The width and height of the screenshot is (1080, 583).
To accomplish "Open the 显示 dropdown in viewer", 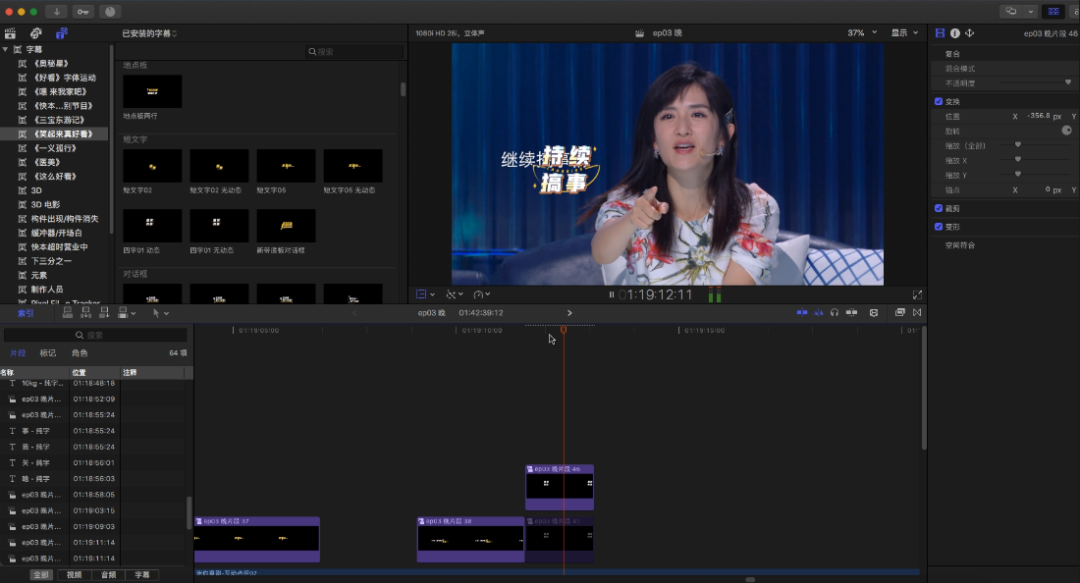I will (x=904, y=33).
